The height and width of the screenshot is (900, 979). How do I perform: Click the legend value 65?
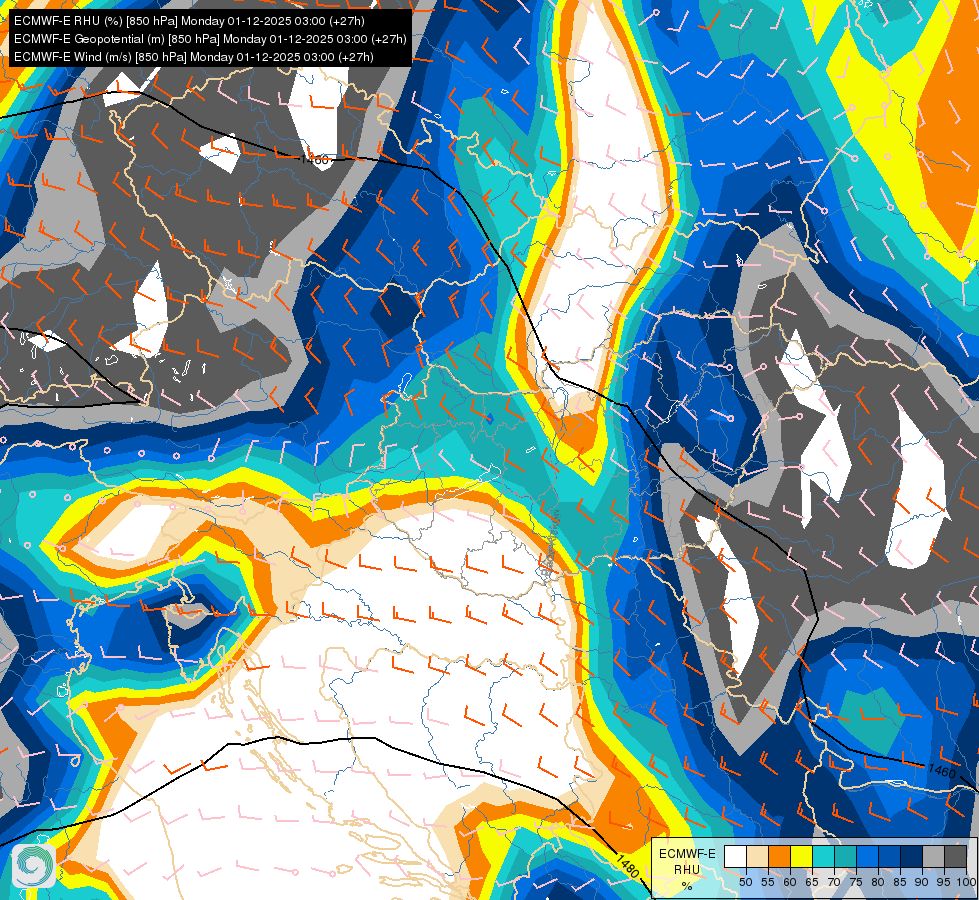[x=812, y=882]
